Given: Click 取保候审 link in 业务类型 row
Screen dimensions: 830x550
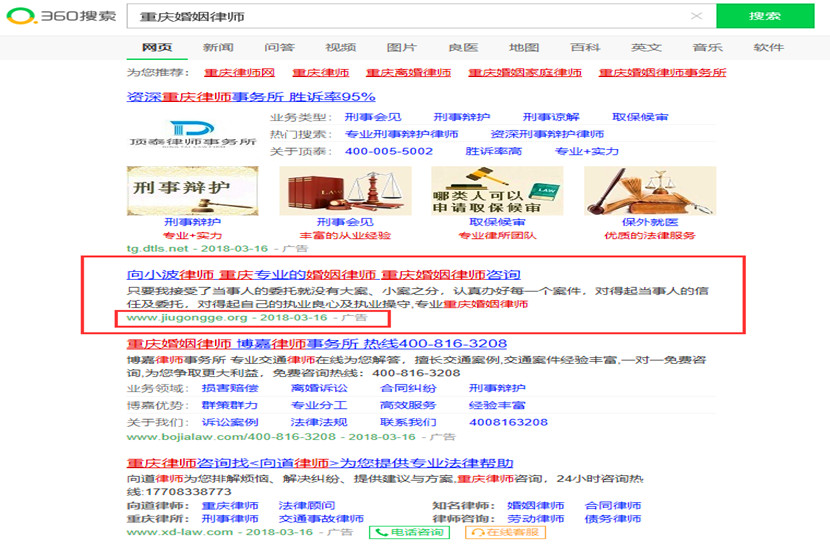Looking at the screenshot, I should 640,117.
